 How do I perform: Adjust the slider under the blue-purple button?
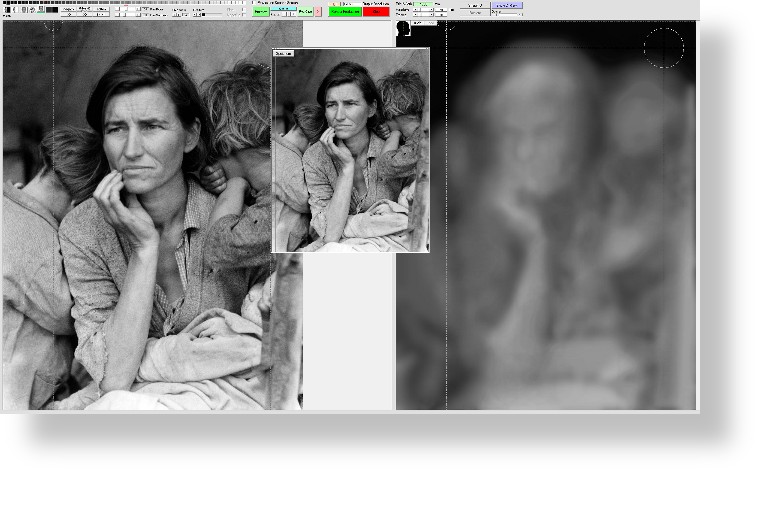[507, 13]
